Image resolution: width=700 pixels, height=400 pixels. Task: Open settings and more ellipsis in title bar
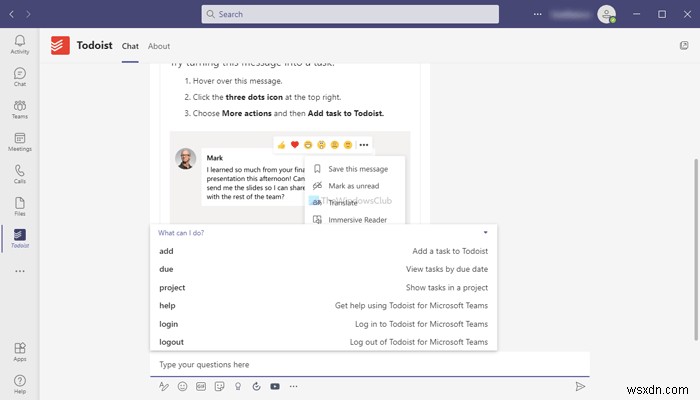pyautogui.click(x=538, y=14)
